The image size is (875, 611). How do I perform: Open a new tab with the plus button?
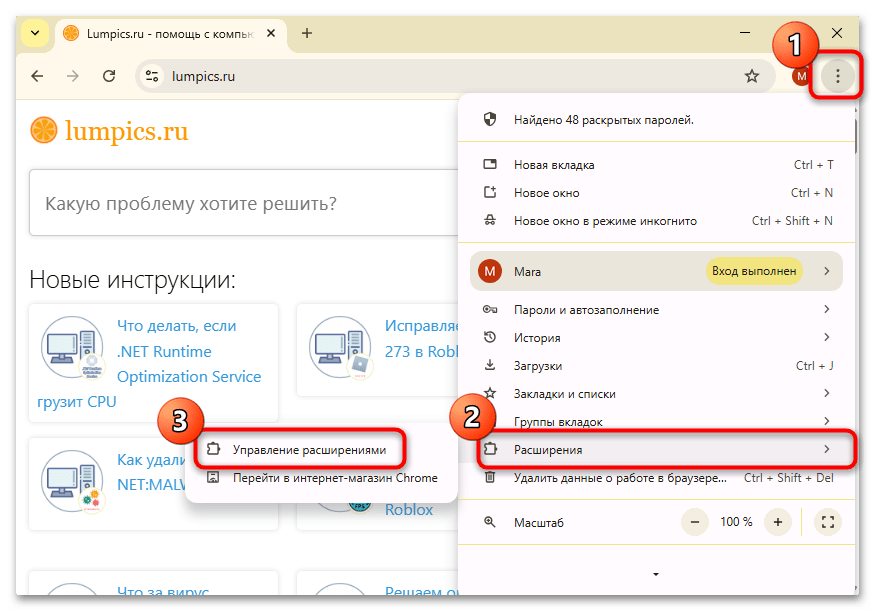(x=306, y=33)
